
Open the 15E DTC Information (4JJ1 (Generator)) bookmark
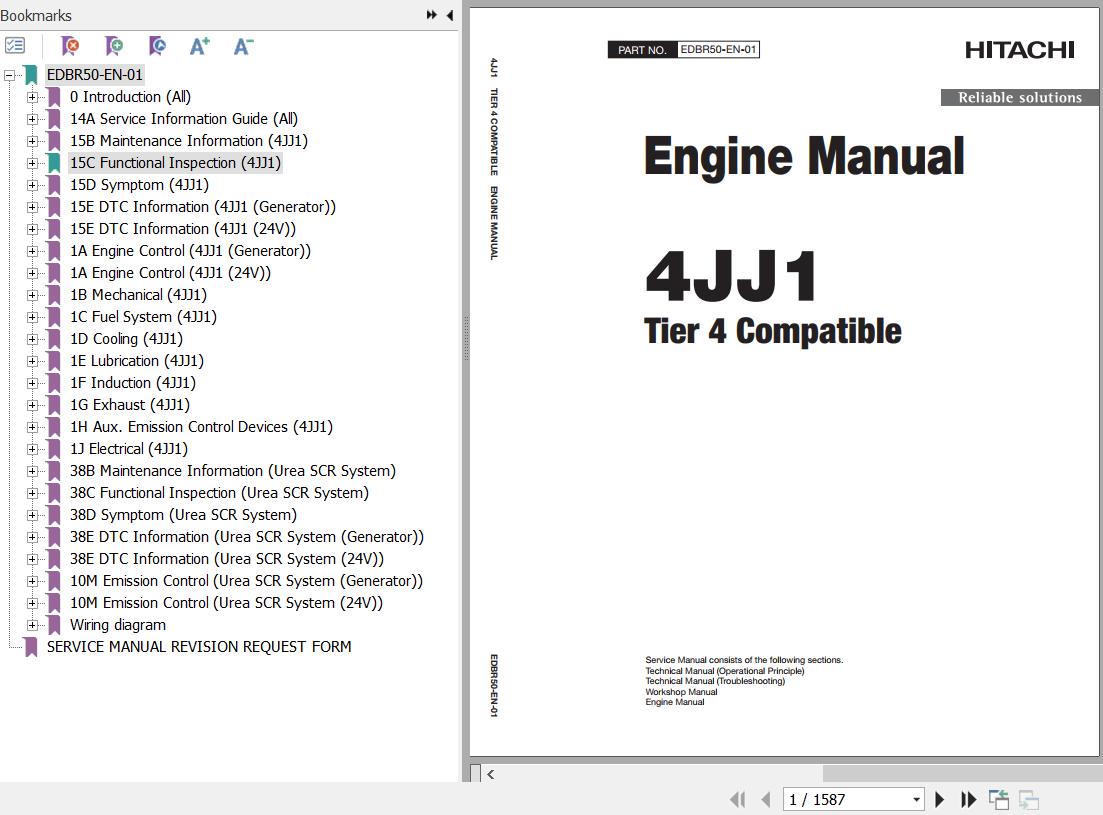coord(203,207)
